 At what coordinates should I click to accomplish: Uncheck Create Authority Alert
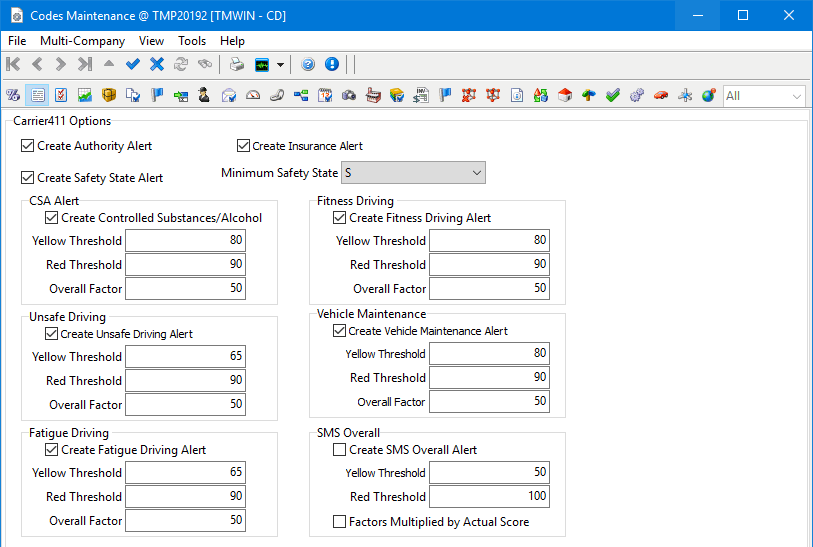click(x=27, y=146)
